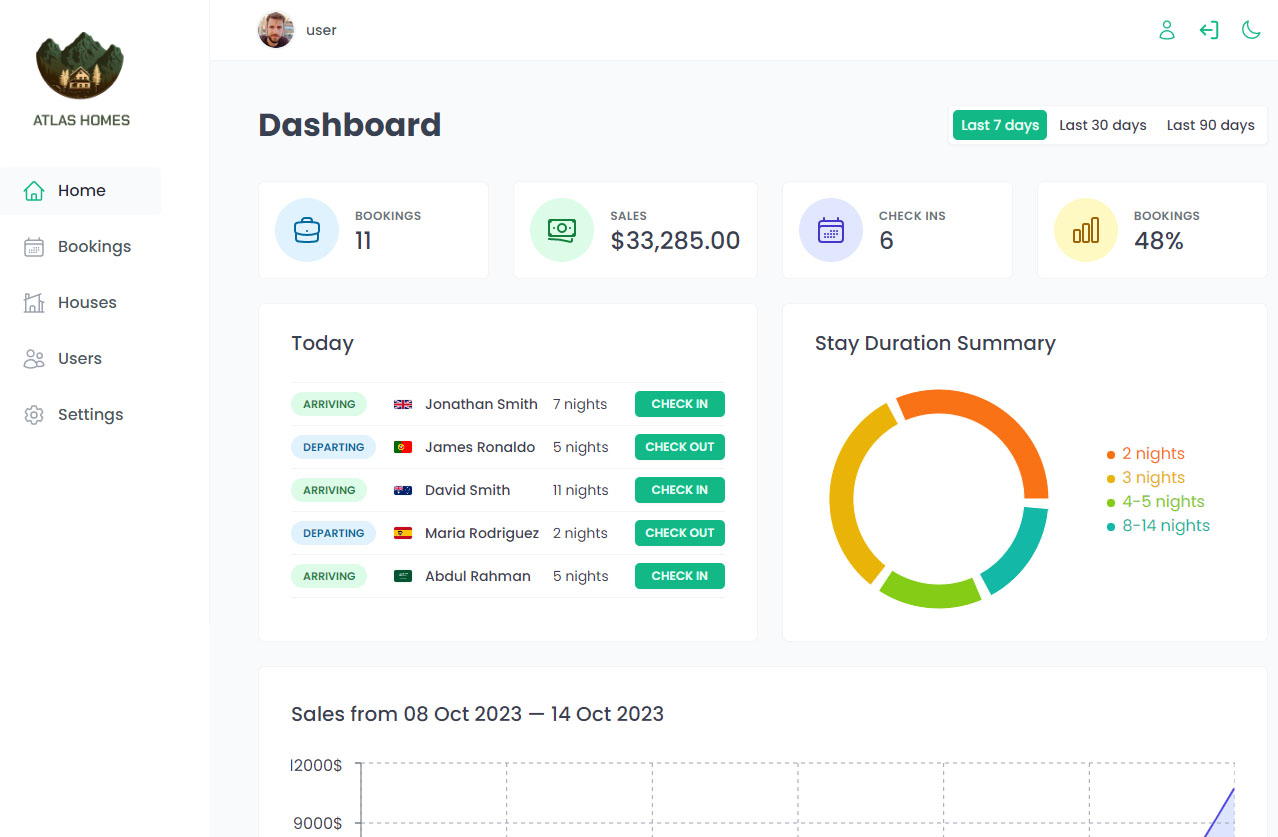Open the account profile icon in header

click(1166, 30)
